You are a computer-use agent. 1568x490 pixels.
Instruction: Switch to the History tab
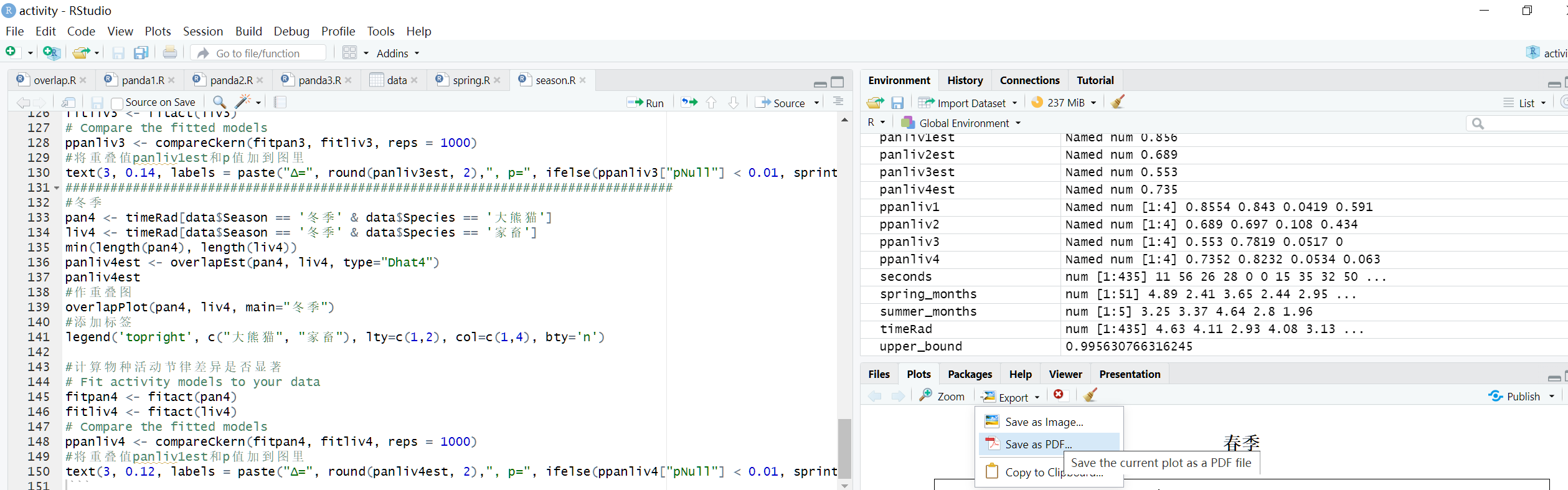click(965, 80)
